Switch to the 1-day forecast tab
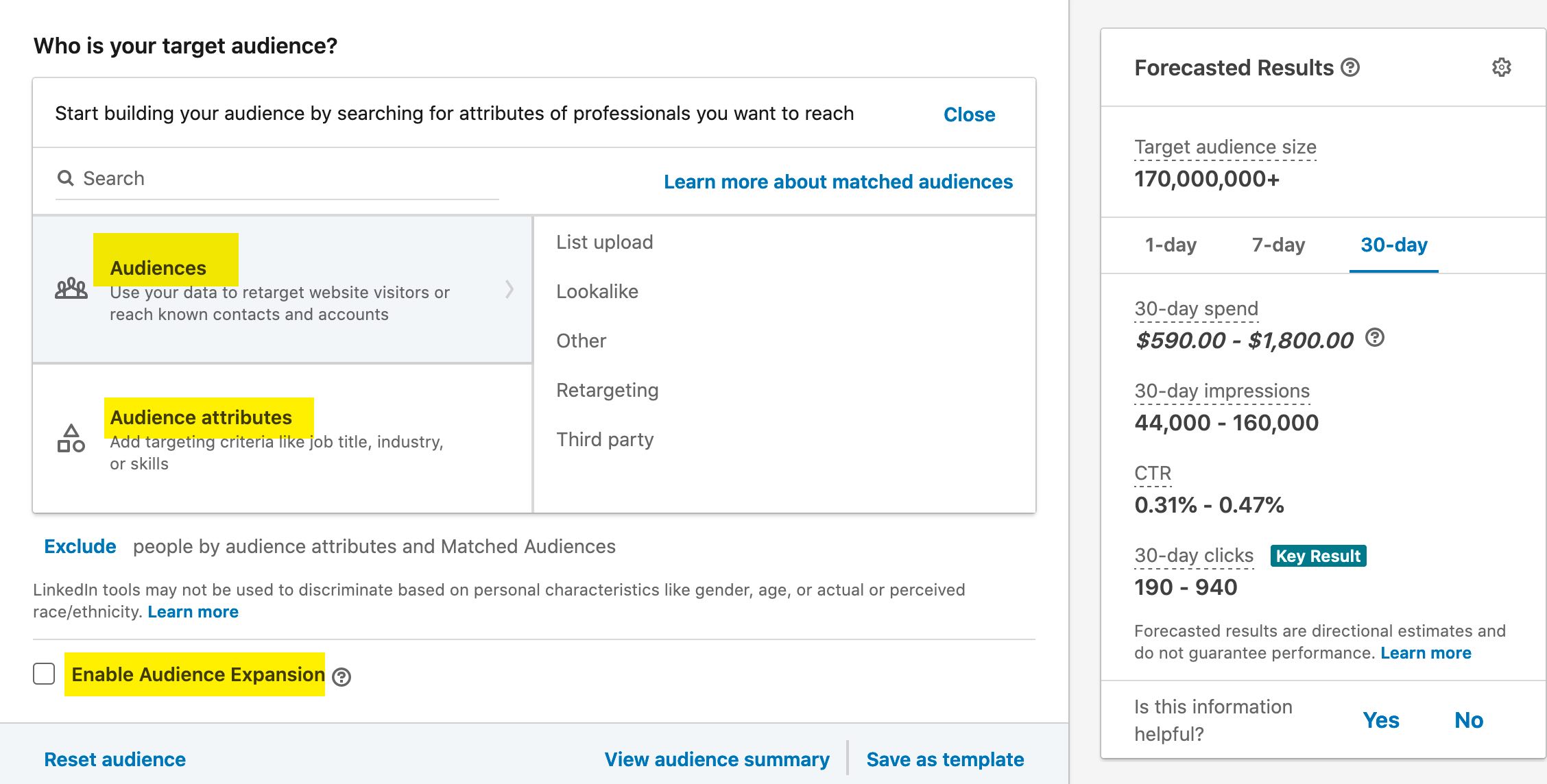Viewport: 1547px width, 784px height. 1173,245
